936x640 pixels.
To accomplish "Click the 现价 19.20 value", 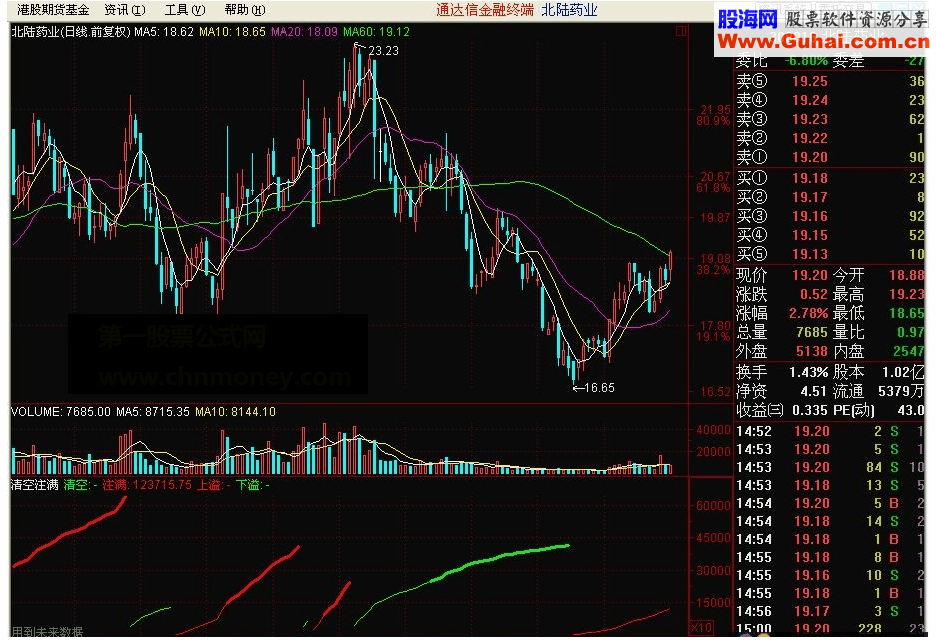I will pyautogui.click(x=809, y=275).
